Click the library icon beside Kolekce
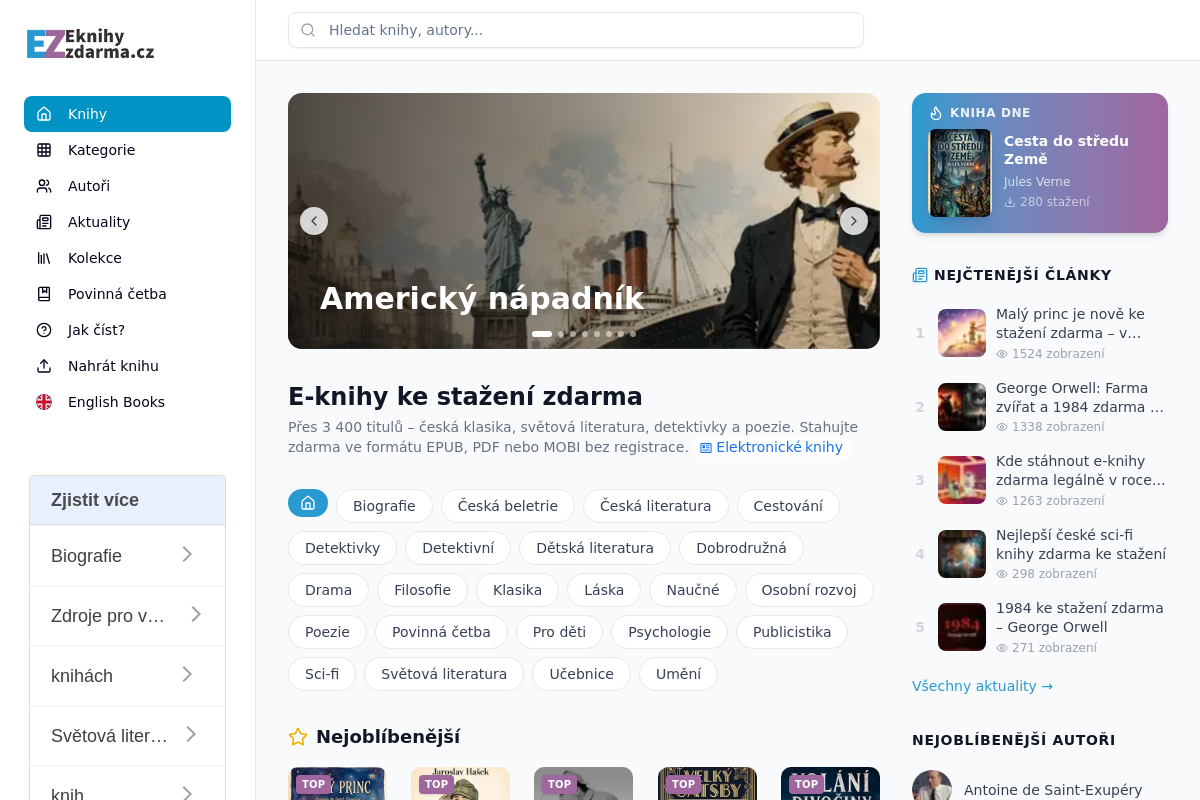 click(44, 258)
